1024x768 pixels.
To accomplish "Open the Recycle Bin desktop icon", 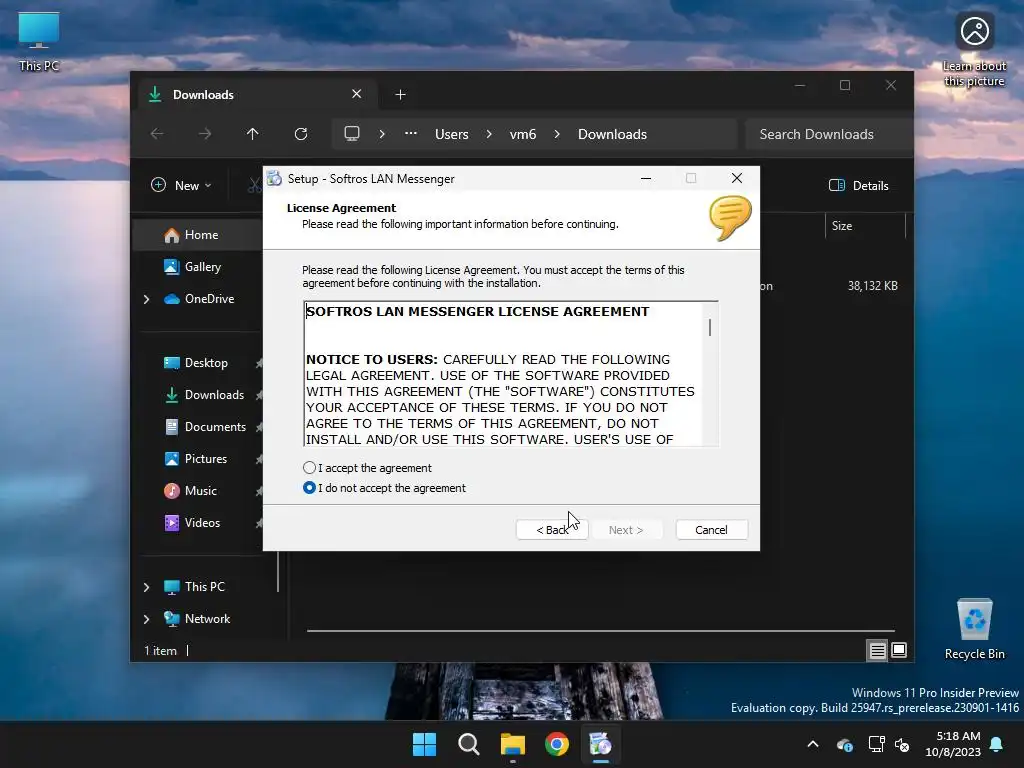I will point(974,629).
